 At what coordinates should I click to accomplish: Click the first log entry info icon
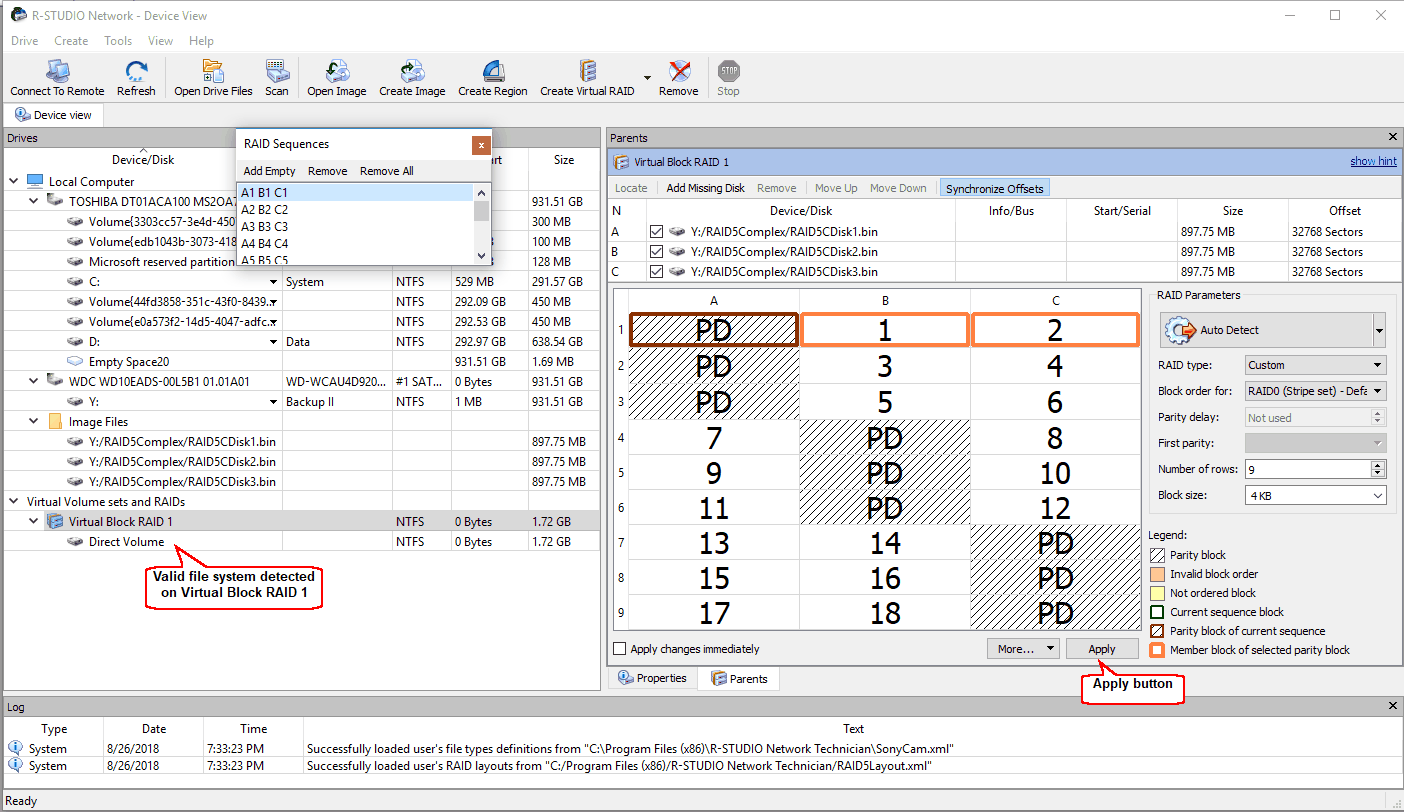click(x=15, y=748)
